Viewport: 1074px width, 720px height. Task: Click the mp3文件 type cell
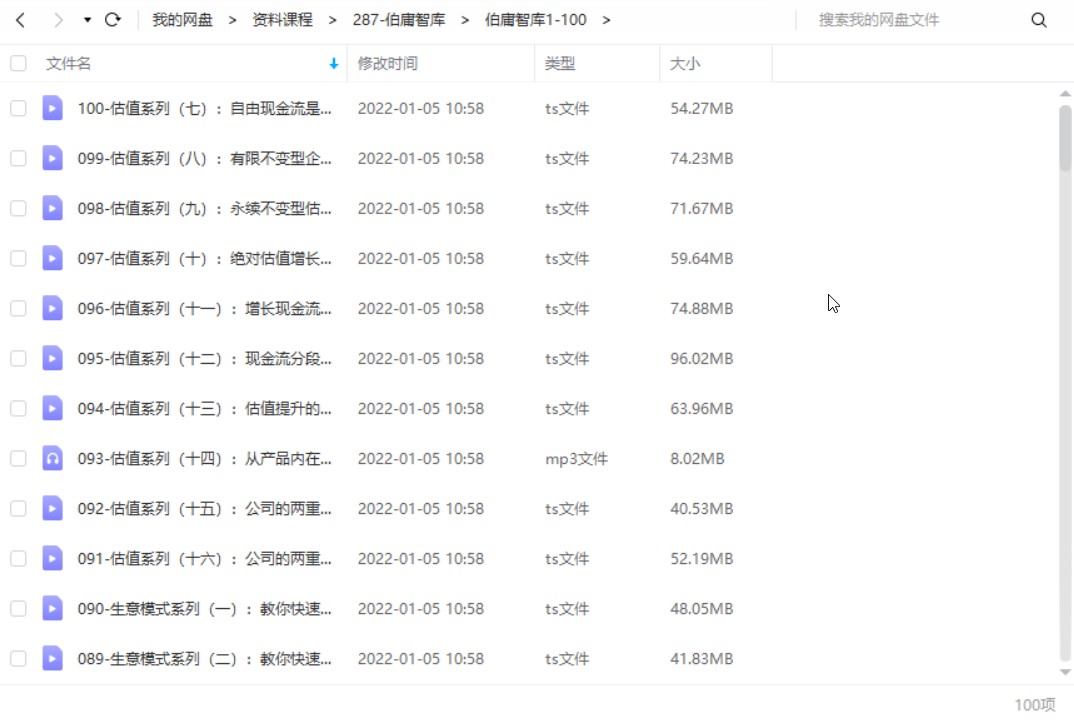point(576,458)
